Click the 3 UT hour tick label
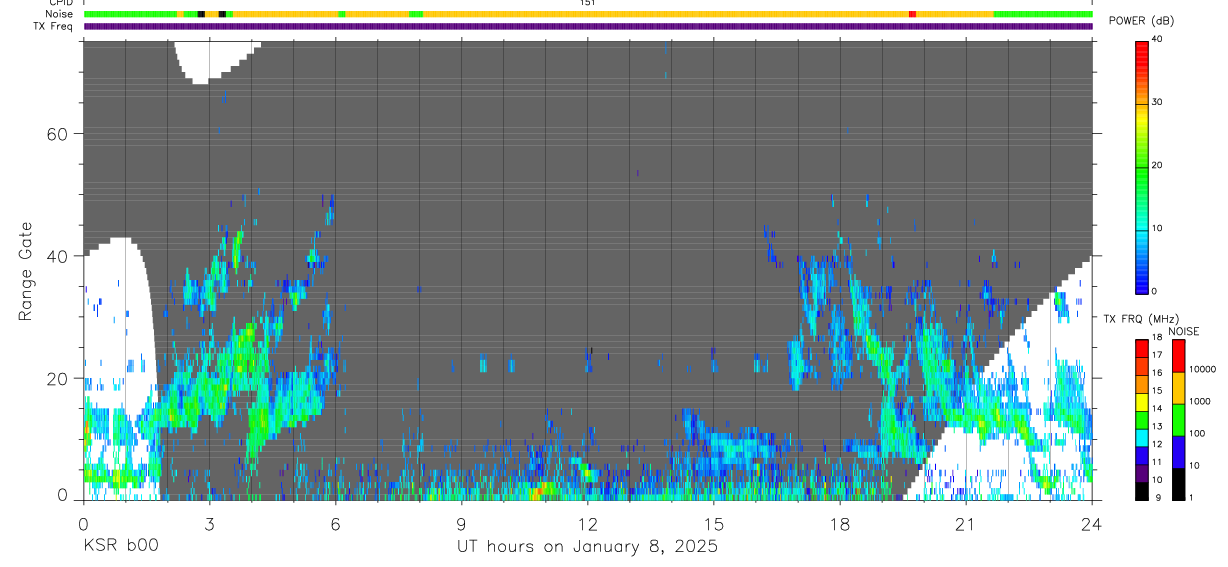Viewport: 1228px width, 567px height. coord(209,524)
